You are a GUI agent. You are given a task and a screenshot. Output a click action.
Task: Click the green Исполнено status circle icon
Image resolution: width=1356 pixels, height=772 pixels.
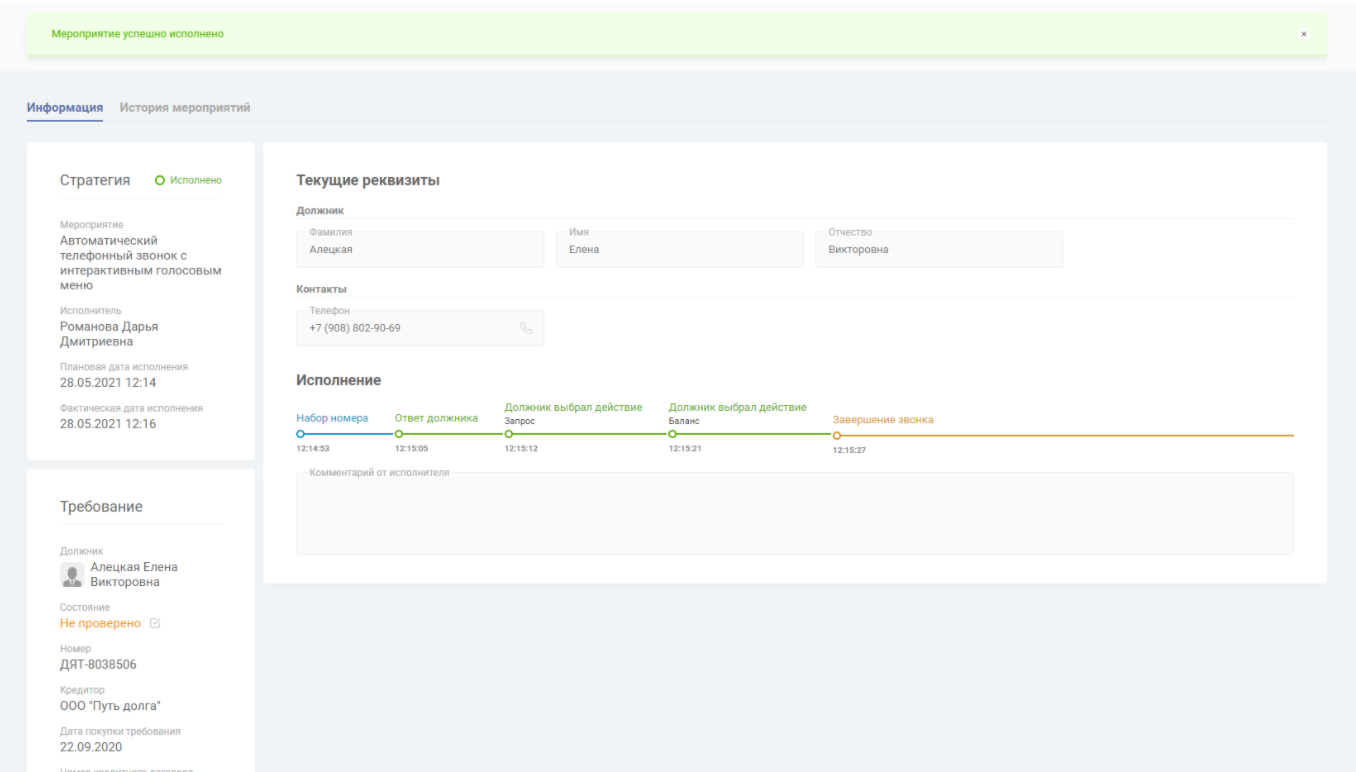[160, 181]
